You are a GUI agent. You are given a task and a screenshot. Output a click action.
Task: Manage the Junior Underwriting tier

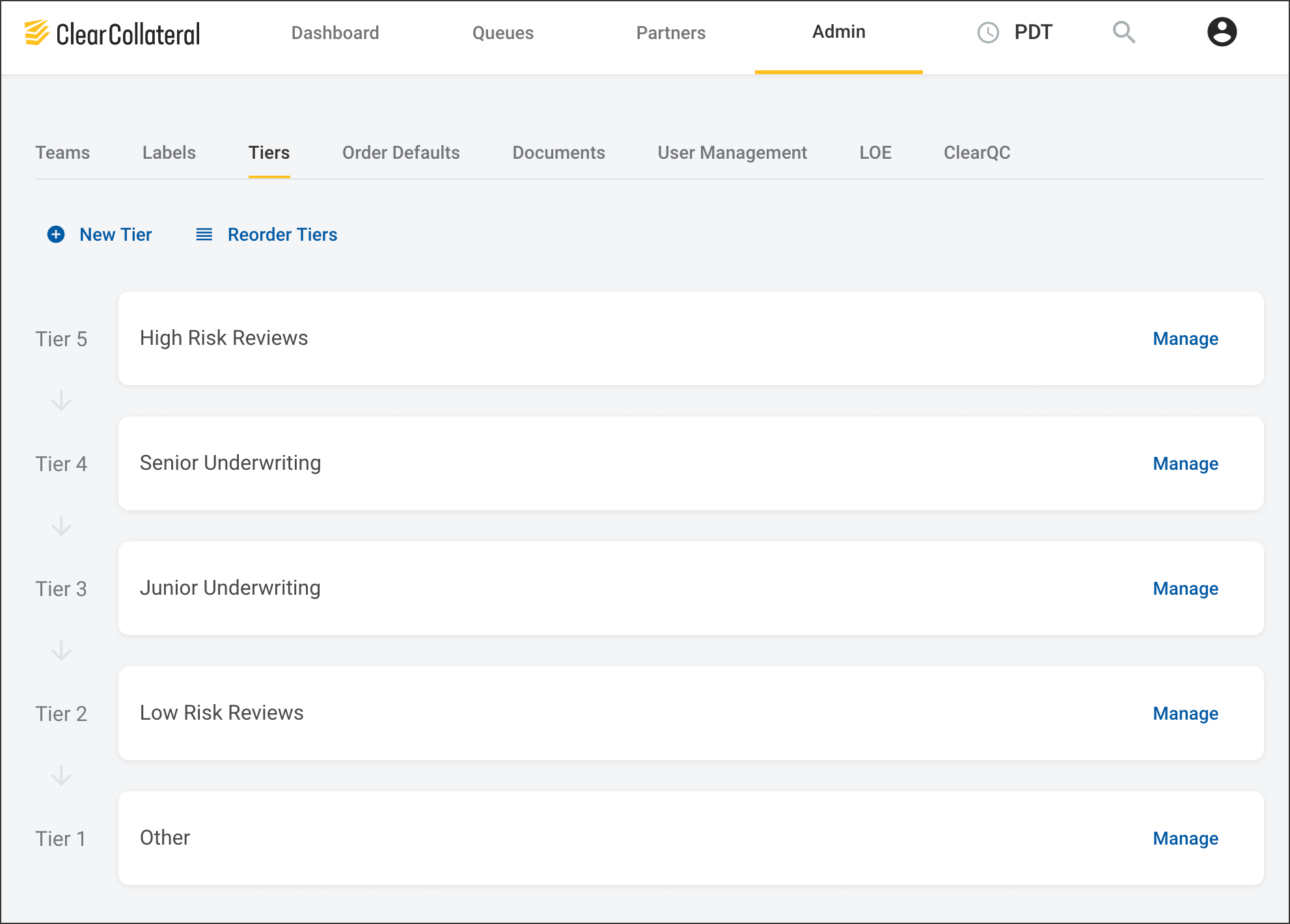coord(1185,588)
